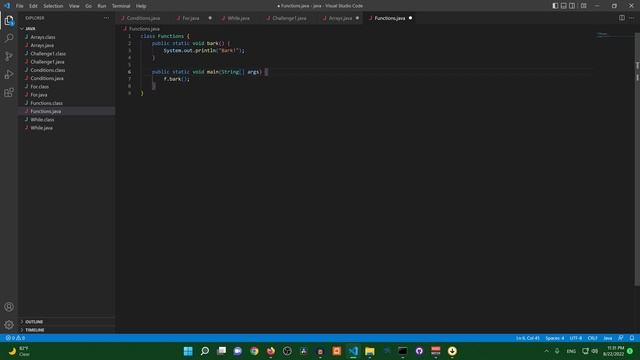Open the Windows Start menu

click(x=188, y=351)
